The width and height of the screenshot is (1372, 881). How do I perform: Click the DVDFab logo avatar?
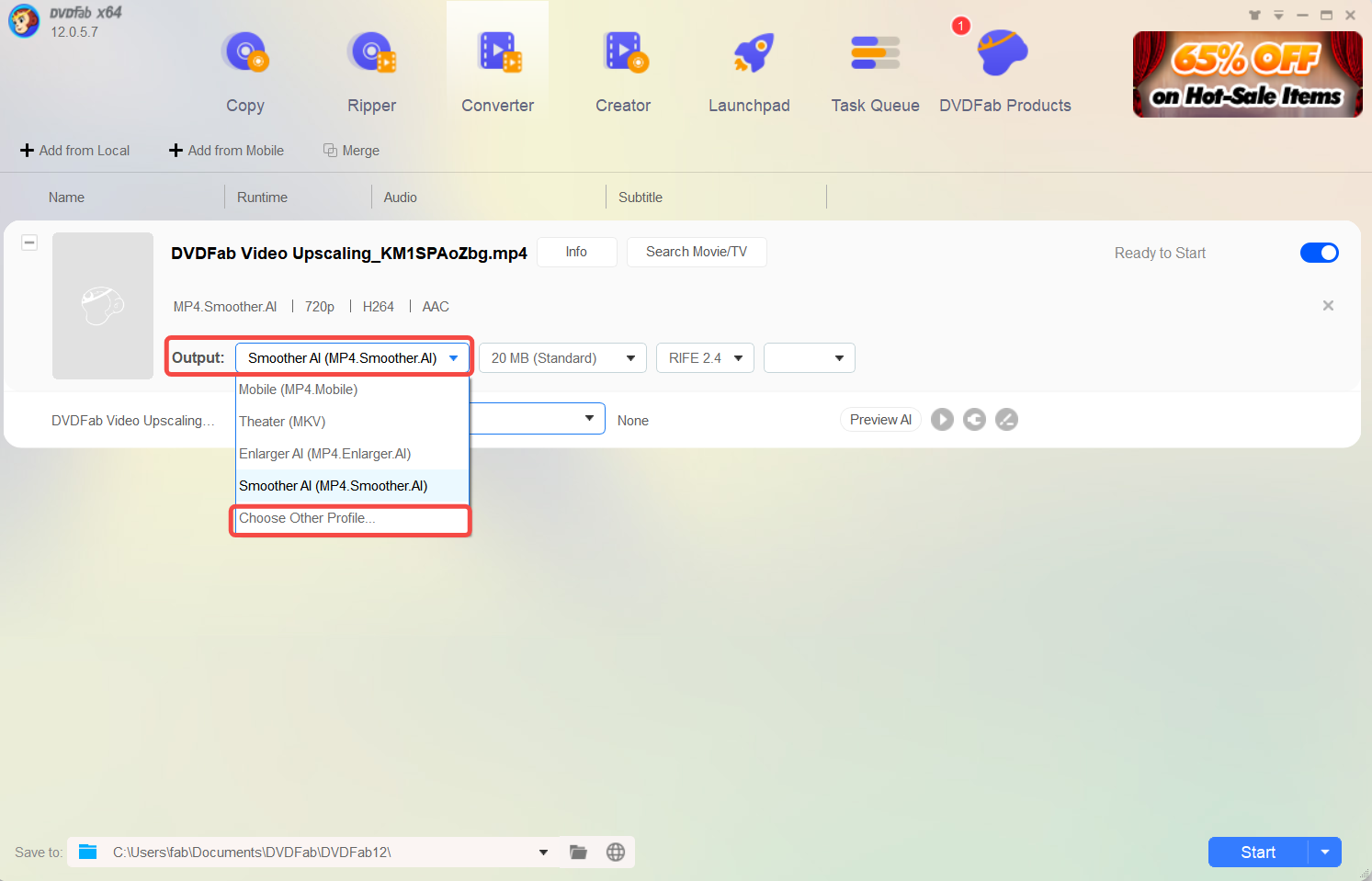coord(24,21)
